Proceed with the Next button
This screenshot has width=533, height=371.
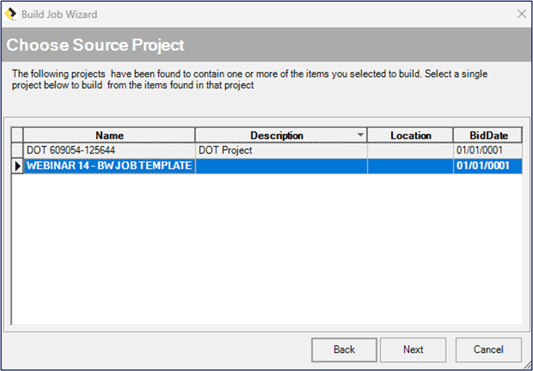(413, 350)
